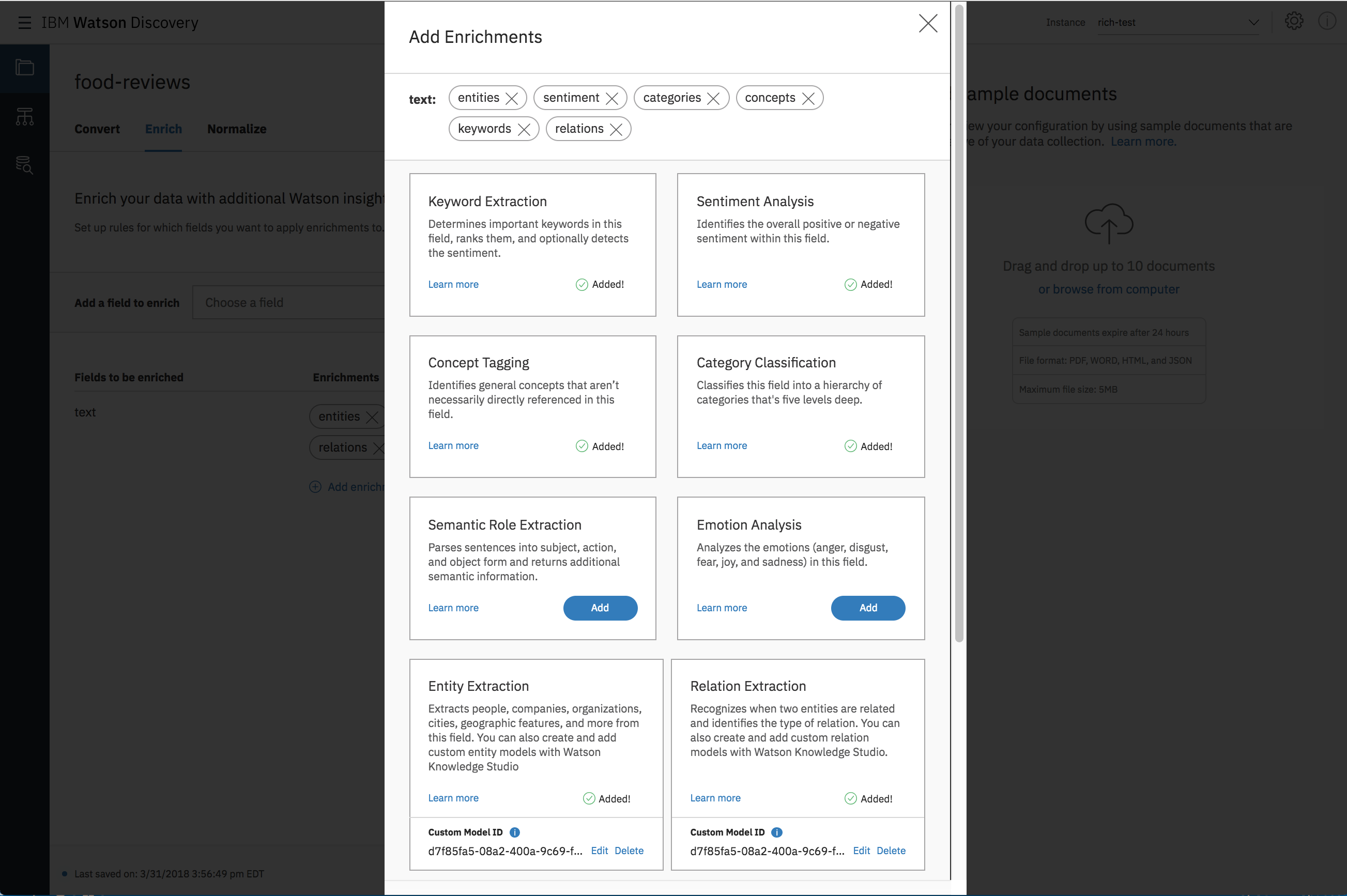This screenshot has height=896, width=1347.
Task: Remove the sentiment enrichment tag
Action: [612, 98]
